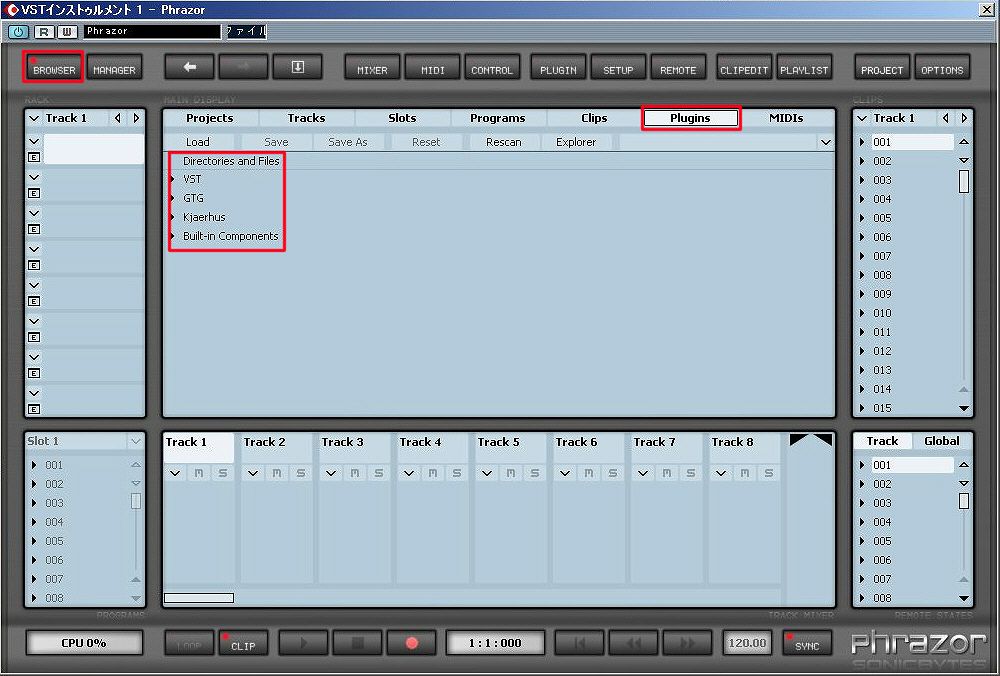Click the Explorer button
The image size is (1000, 676).
pyautogui.click(x=576, y=142)
